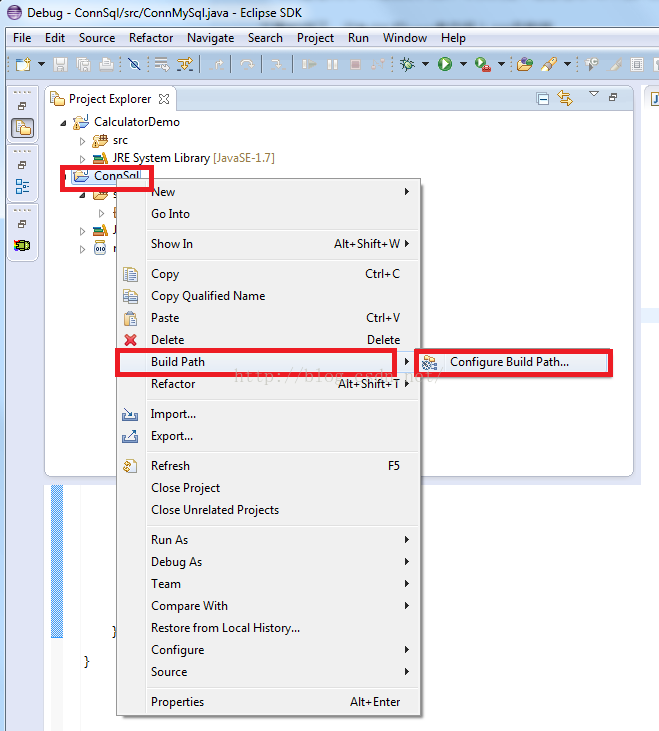Open the File menu
Screen dimensions: 659x731
pyautogui.click(x=22, y=38)
